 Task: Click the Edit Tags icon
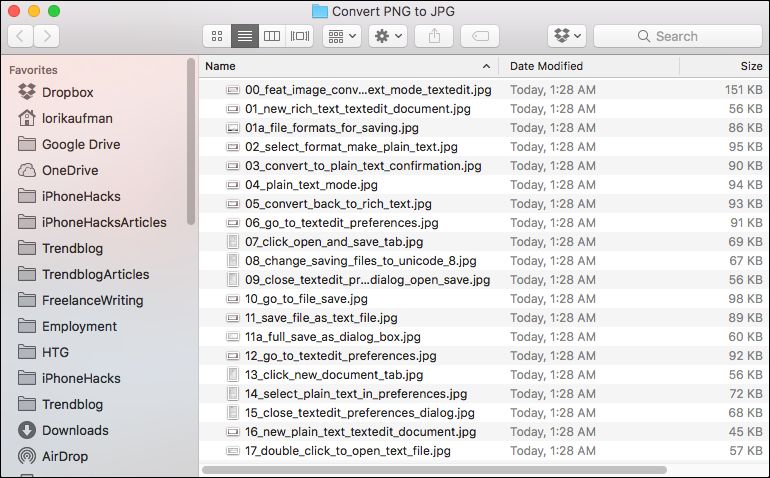(479, 36)
